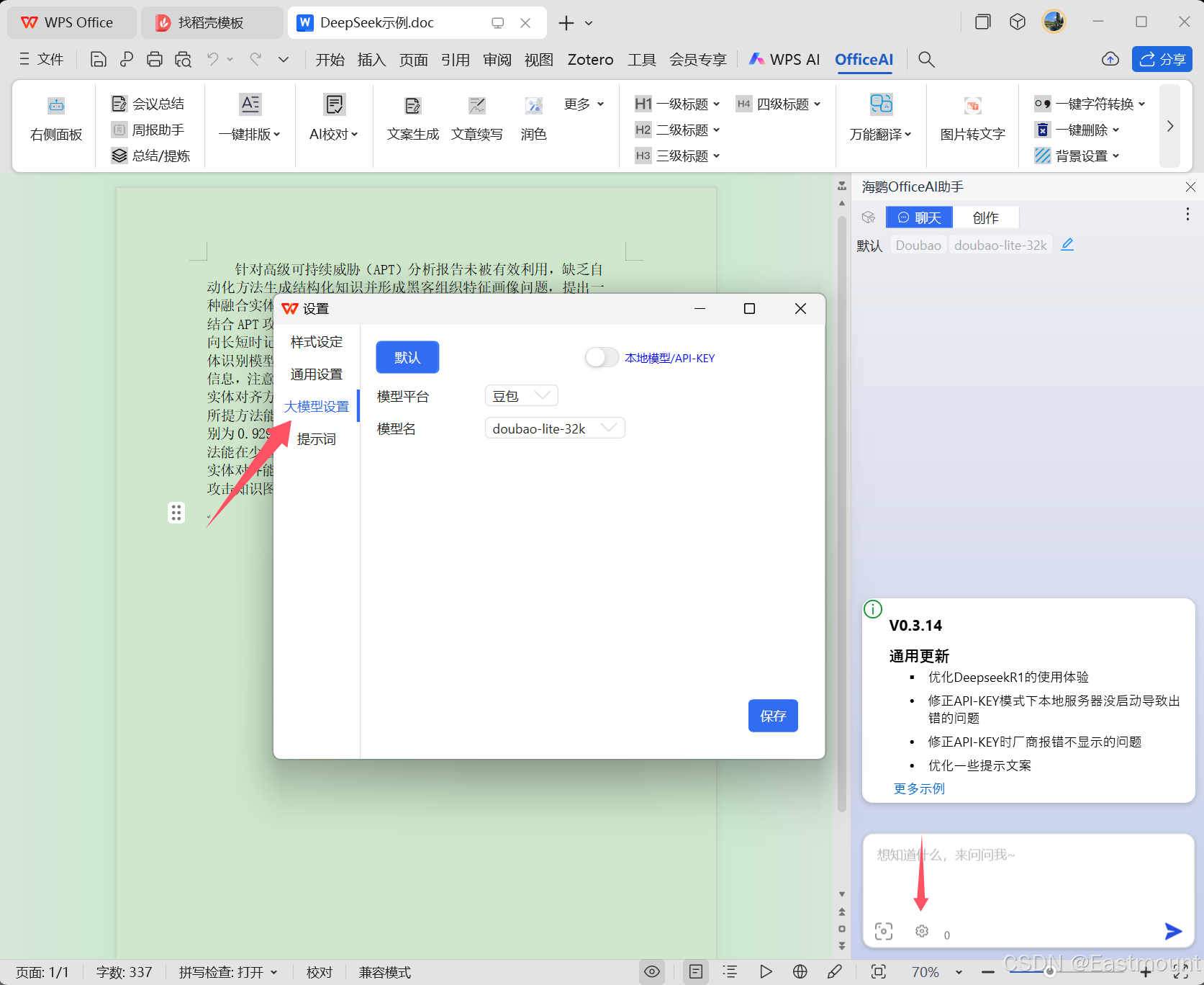This screenshot has width=1204, height=985.
Task: Click the screenshot capture icon in chat input
Action: (x=884, y=931)
